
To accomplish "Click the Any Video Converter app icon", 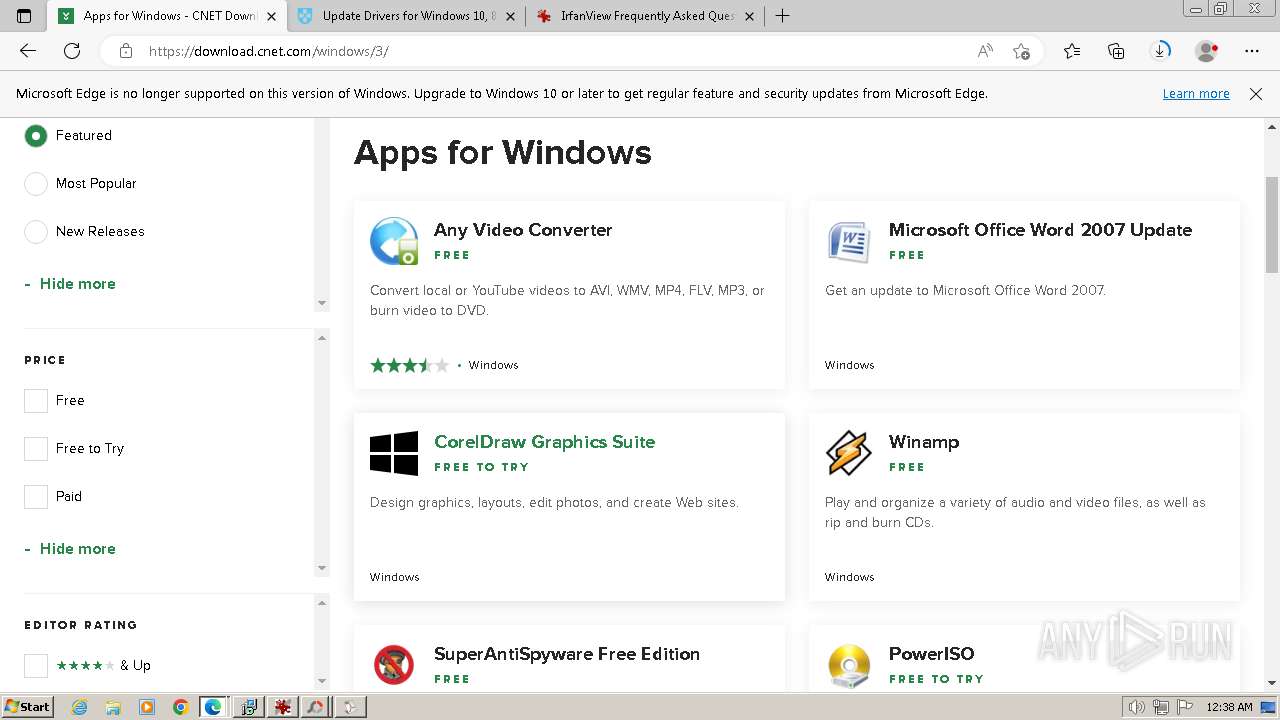I will (x=394, y=241).
